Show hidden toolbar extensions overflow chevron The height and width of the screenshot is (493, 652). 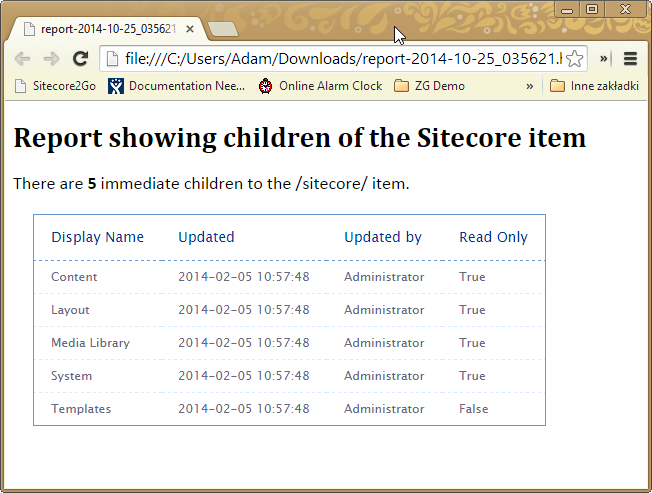click(604, 58)
